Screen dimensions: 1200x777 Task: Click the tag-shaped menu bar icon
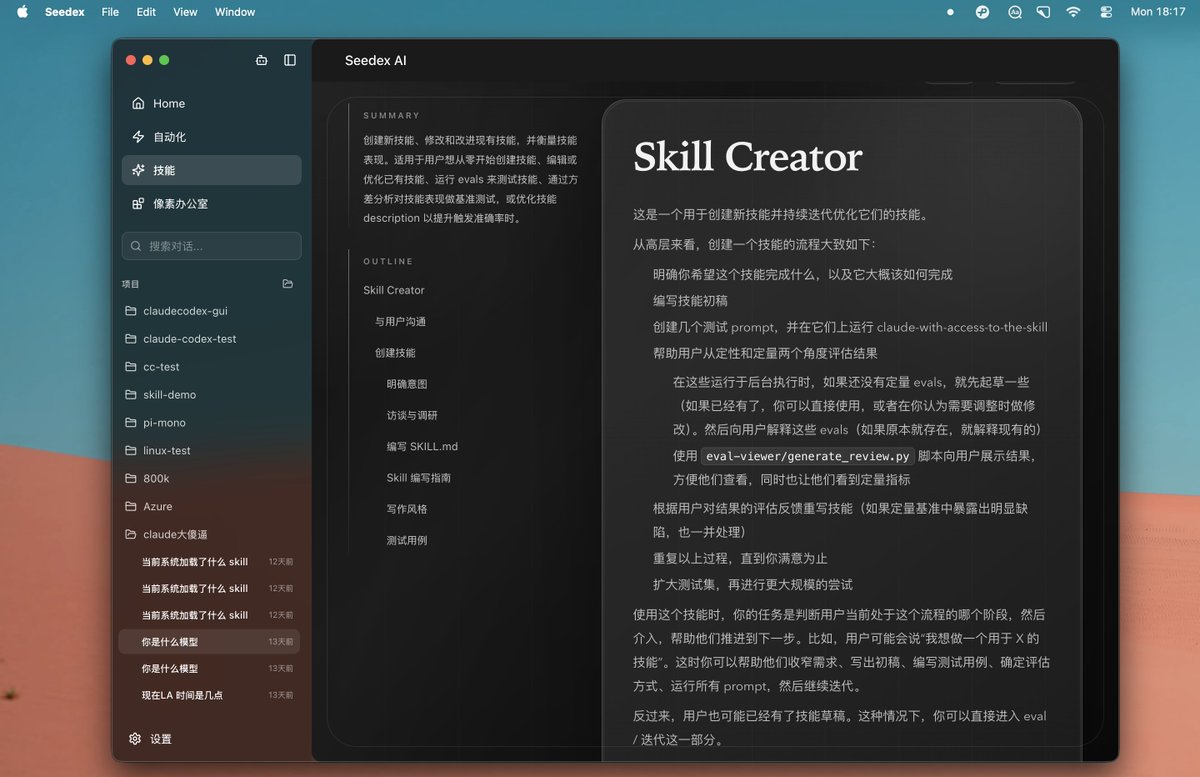[x=1043, y=12]
